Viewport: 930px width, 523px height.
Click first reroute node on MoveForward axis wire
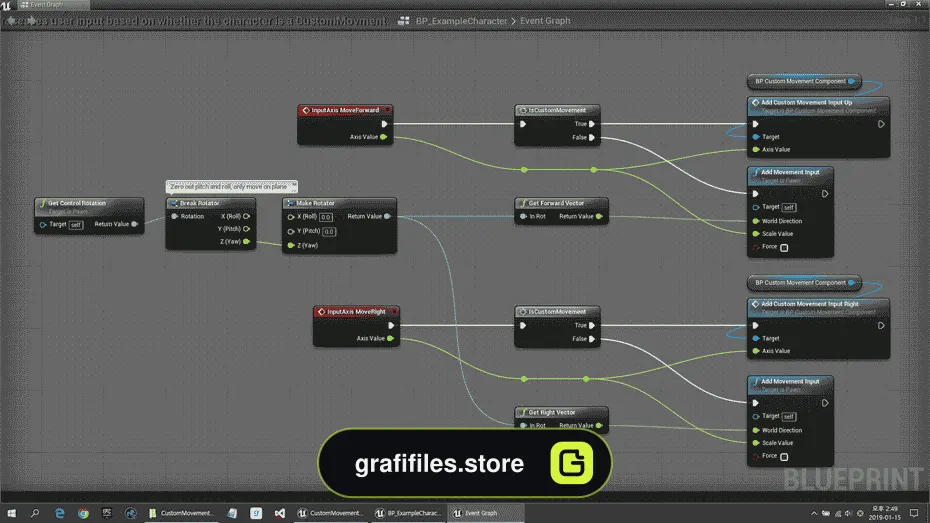click(524, 170)
